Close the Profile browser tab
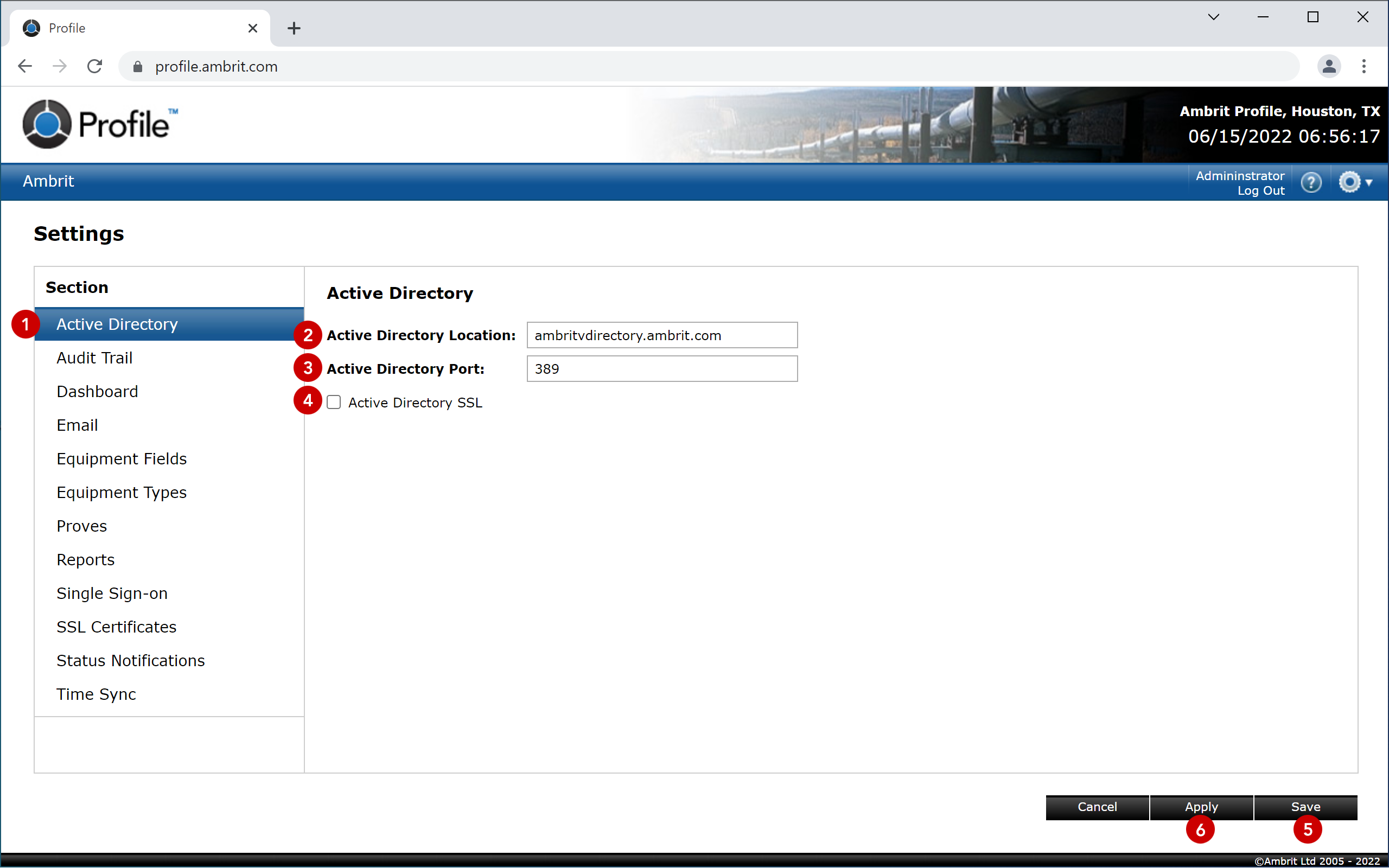Screen dimensions: 1389x868 point(252,28)
